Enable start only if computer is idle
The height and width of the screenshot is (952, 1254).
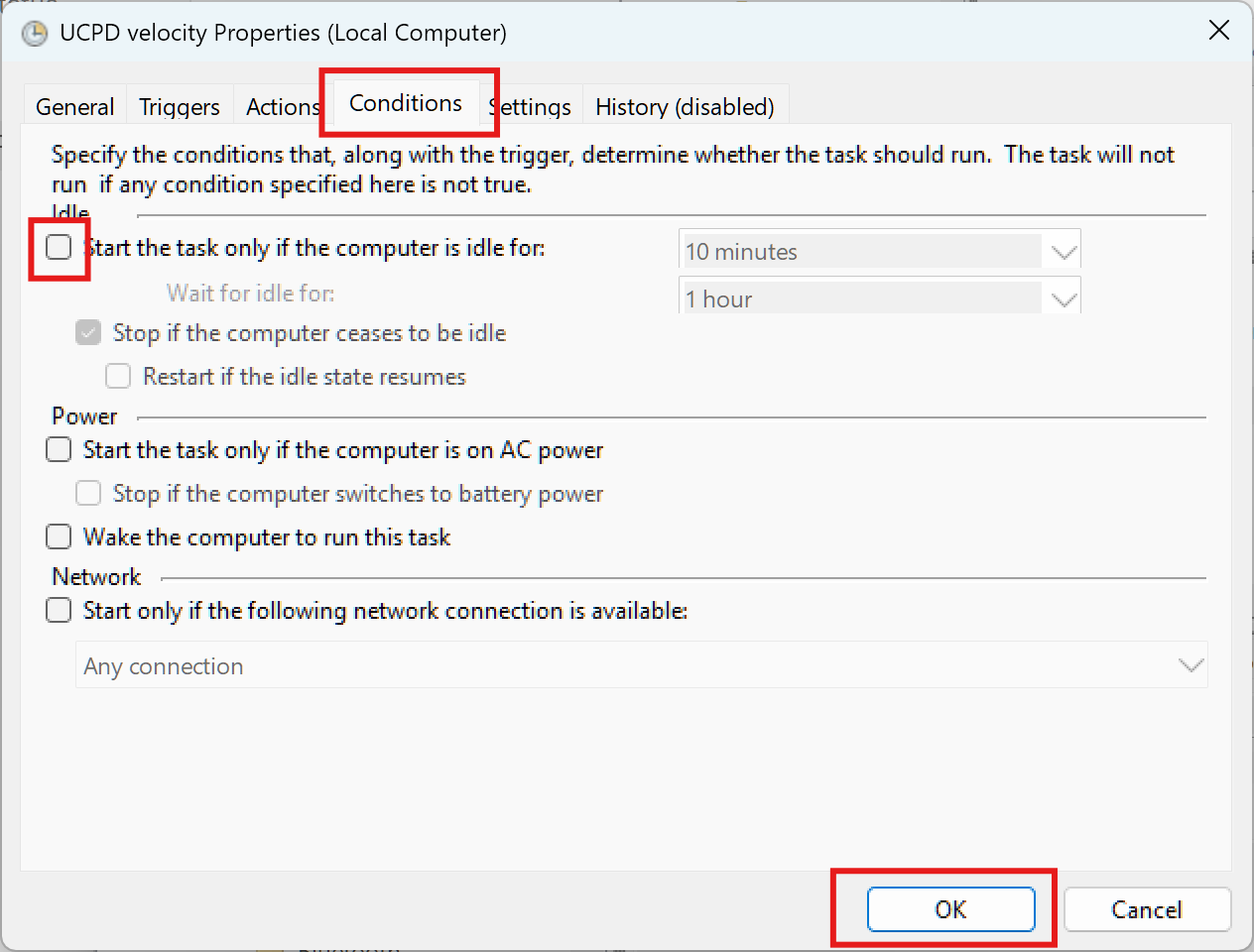click(x=60, y=247)
